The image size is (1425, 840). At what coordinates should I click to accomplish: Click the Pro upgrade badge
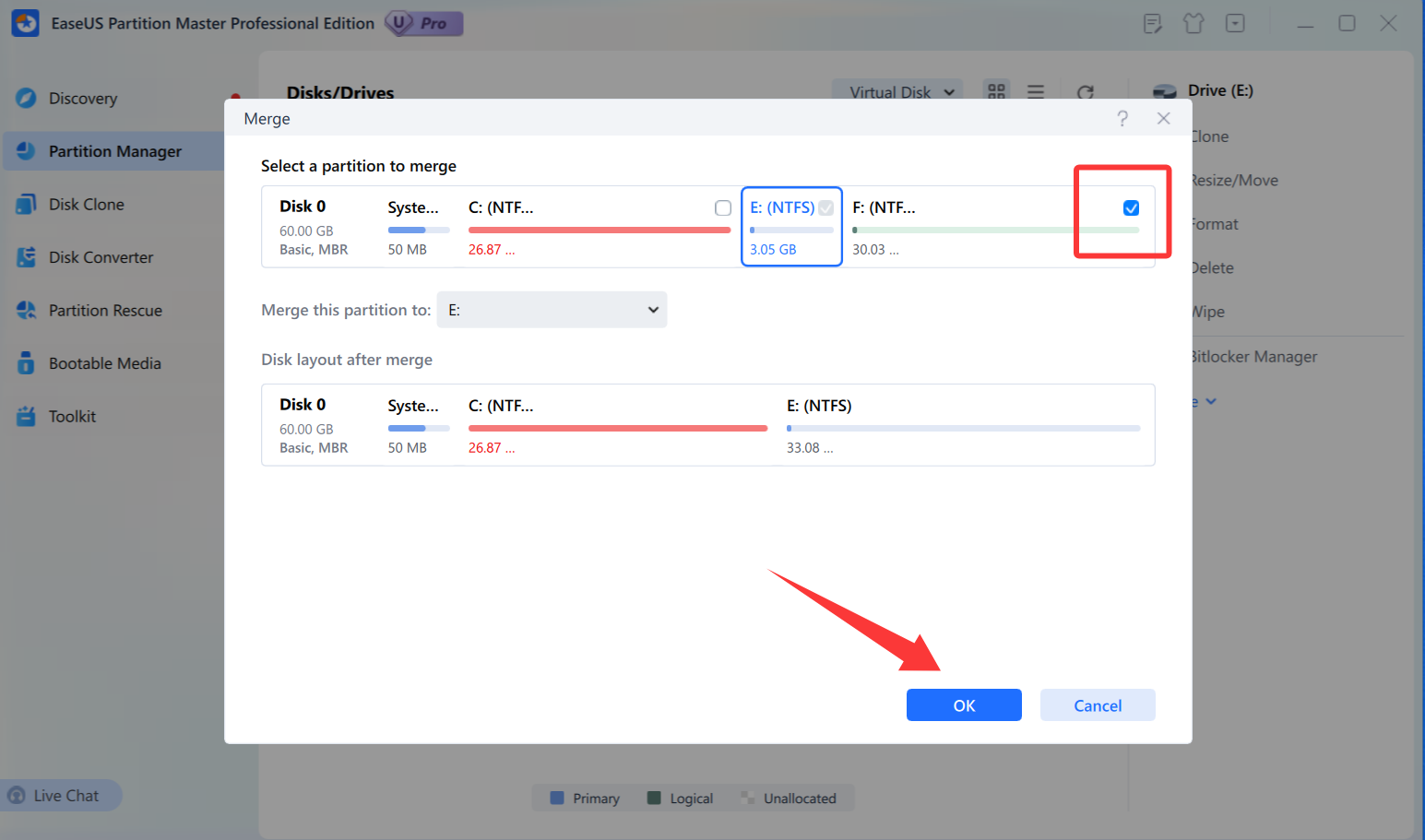(424, 23)
